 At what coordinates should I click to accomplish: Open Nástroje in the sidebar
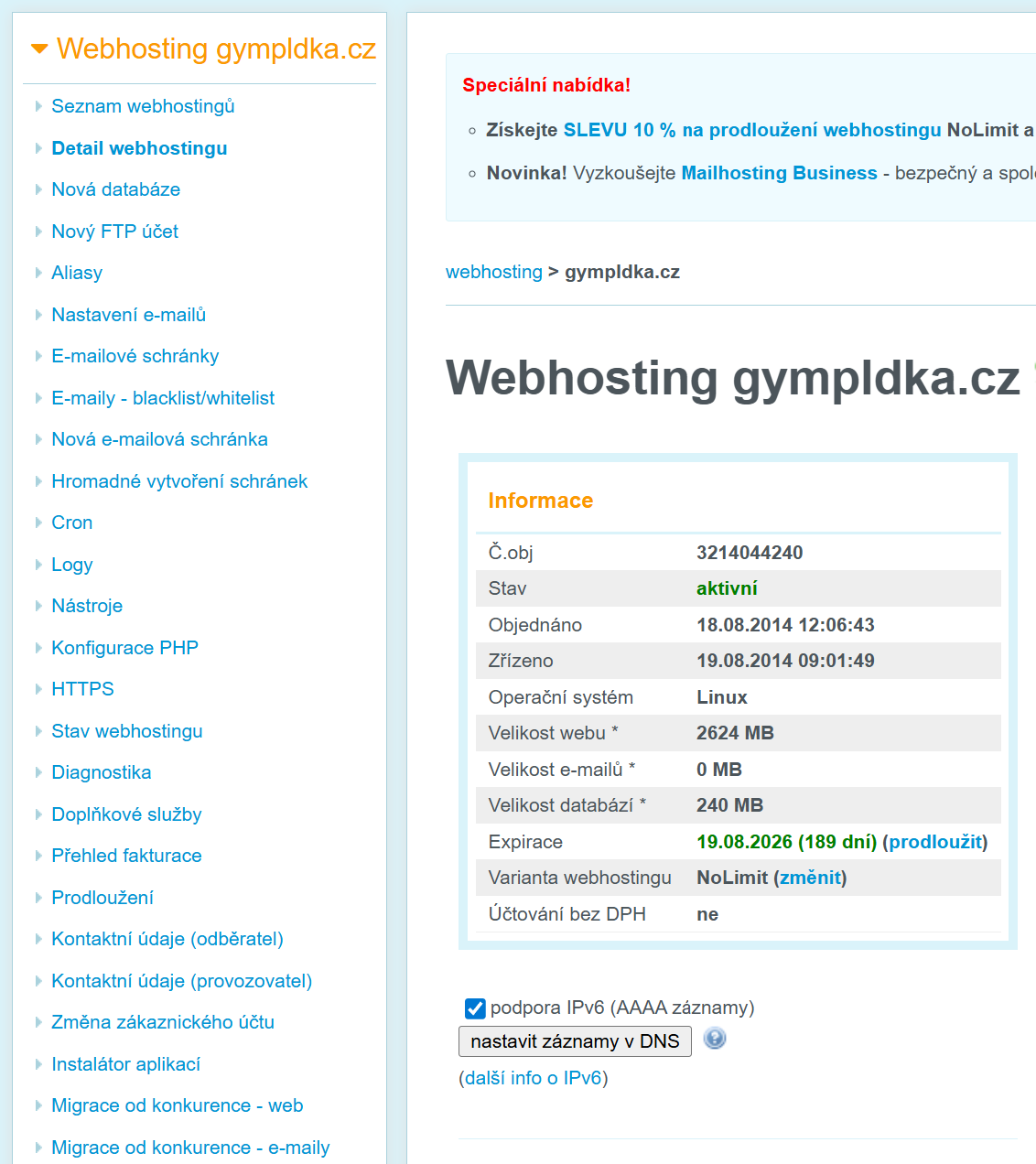(87, 606)
